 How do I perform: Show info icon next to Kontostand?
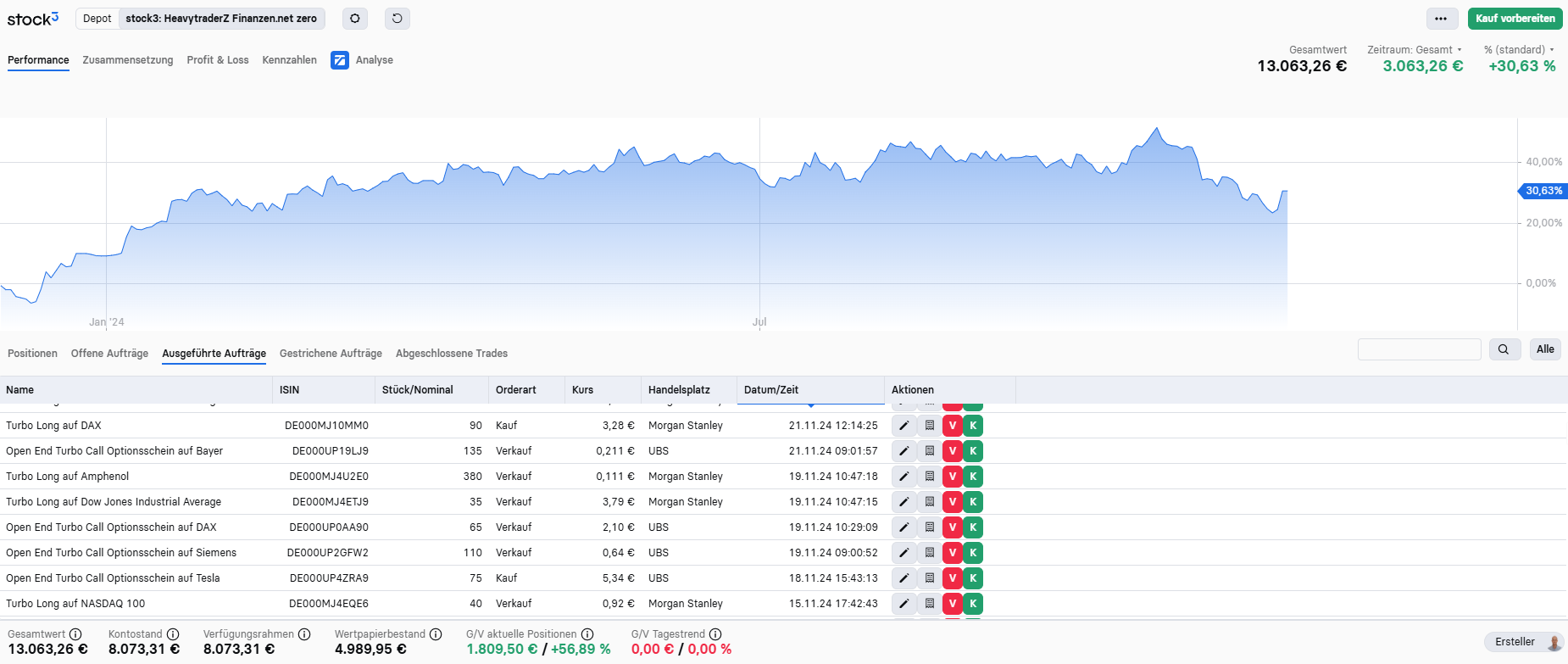(173, 634)
